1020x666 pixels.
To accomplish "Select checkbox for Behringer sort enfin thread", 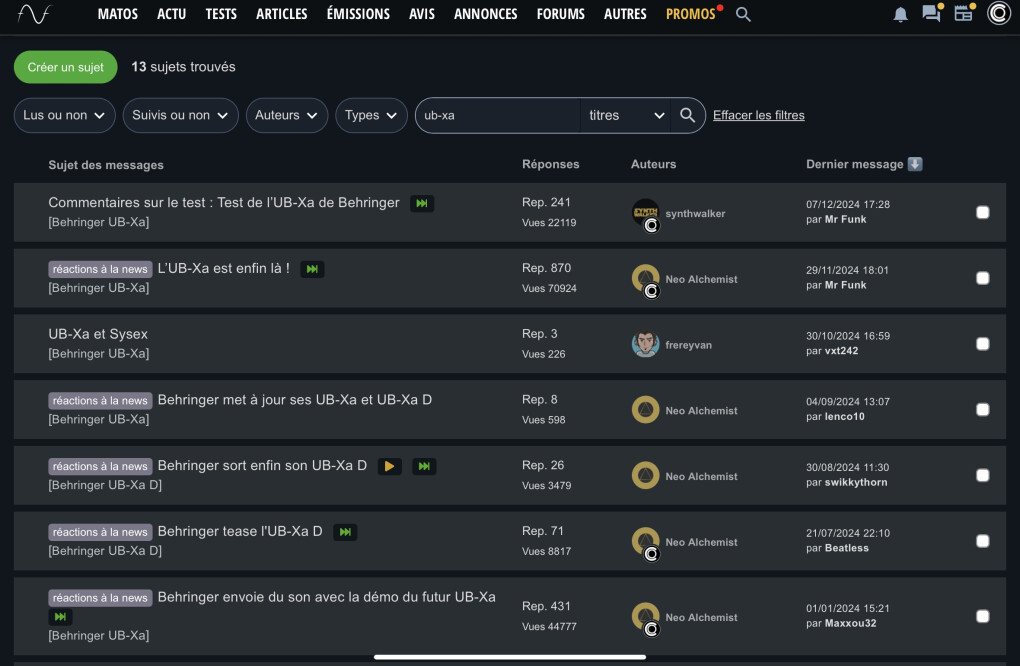I will pyautogui.click(x=982, y=475).
